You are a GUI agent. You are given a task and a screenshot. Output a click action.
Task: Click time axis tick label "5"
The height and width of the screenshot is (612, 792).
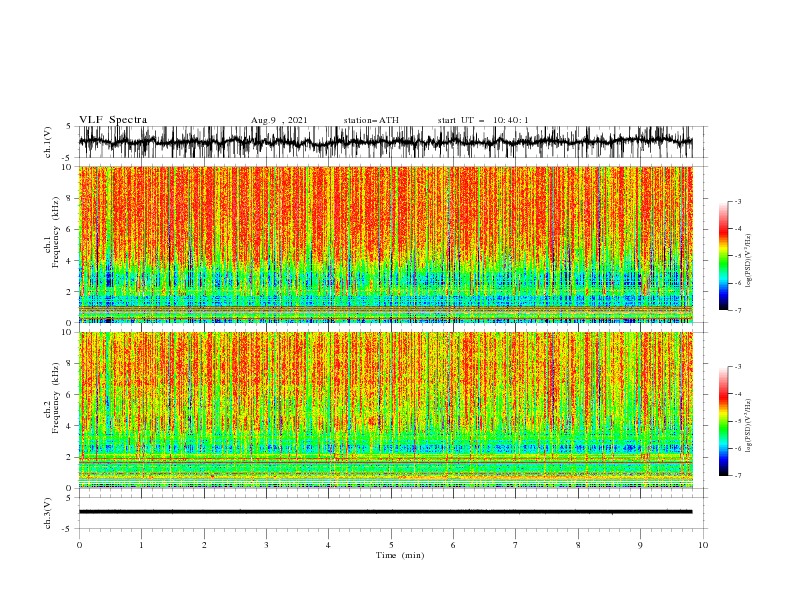tap(391, 545)
